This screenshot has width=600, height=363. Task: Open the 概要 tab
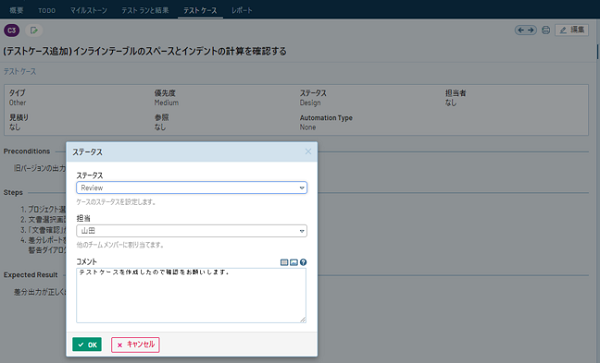[16, 10]
